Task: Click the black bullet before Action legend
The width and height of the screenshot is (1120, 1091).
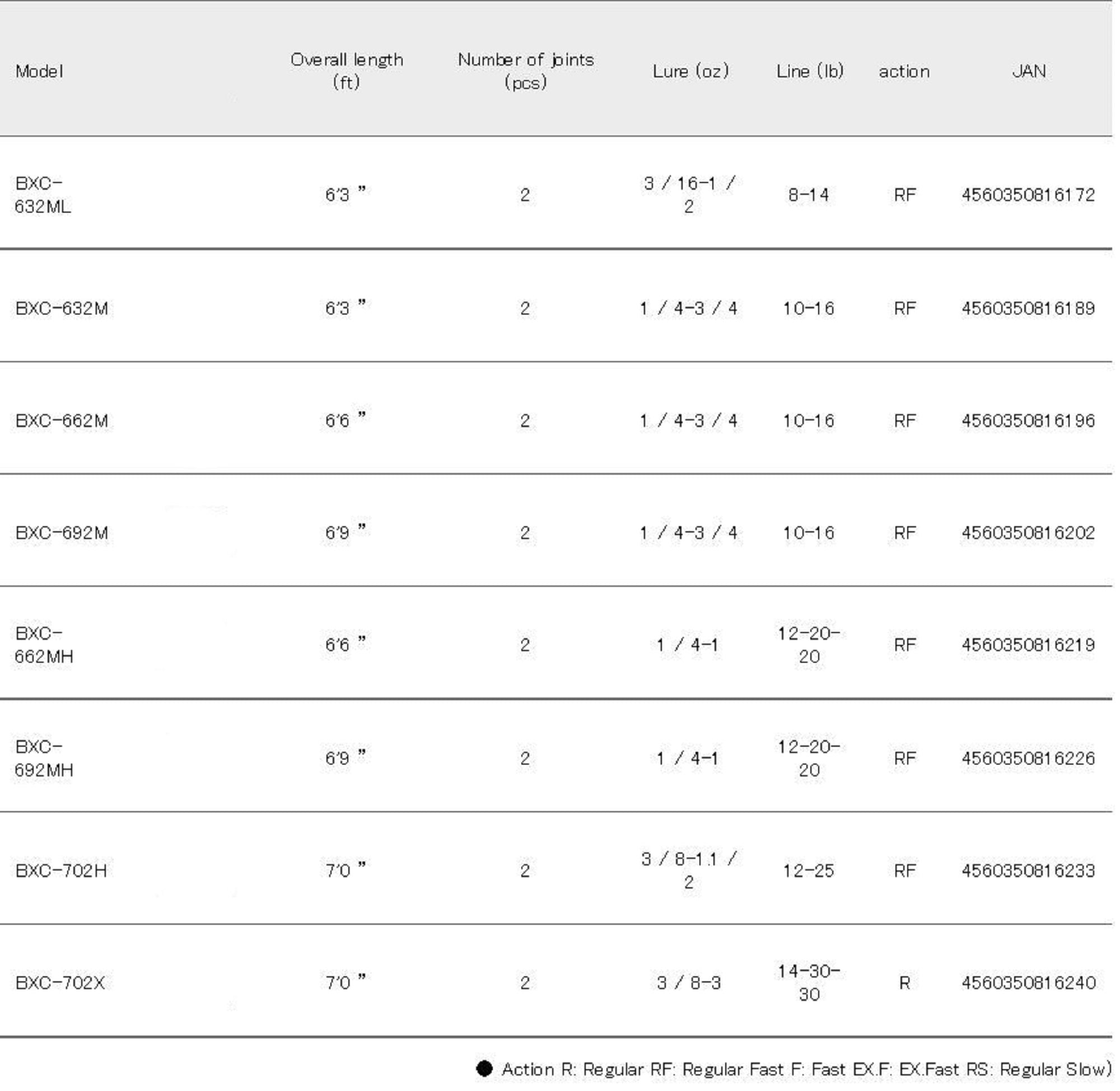Action: pos(484,1069)
